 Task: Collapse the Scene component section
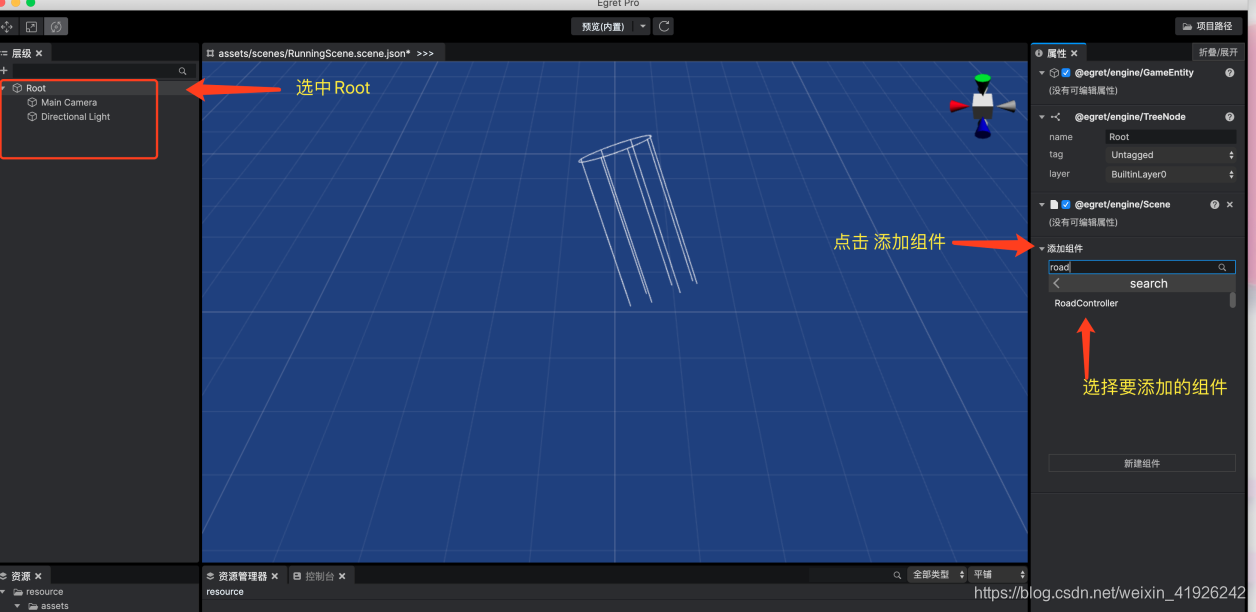pos(1042,204)
